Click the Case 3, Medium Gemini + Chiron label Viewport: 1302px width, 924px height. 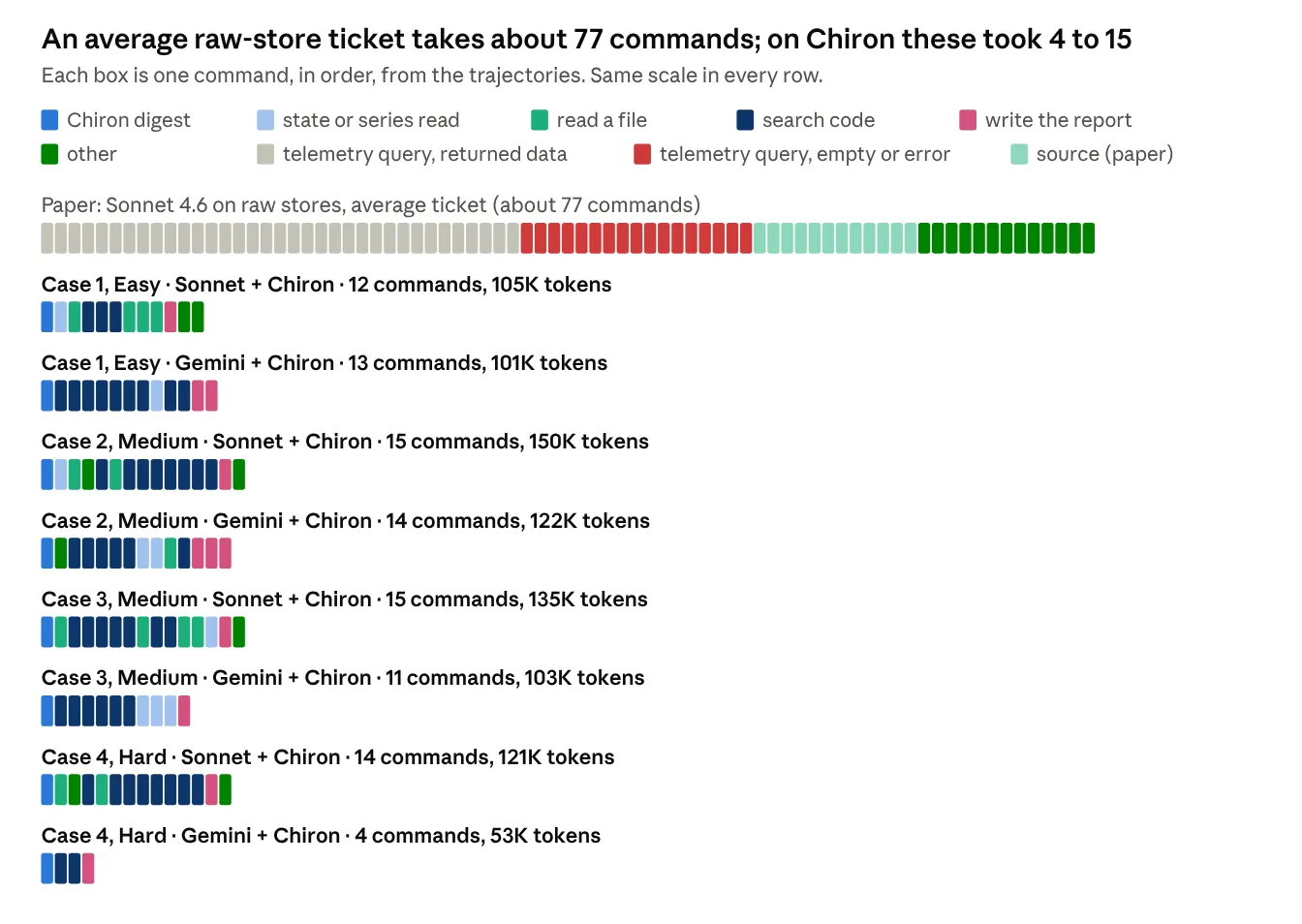(343, 678)
